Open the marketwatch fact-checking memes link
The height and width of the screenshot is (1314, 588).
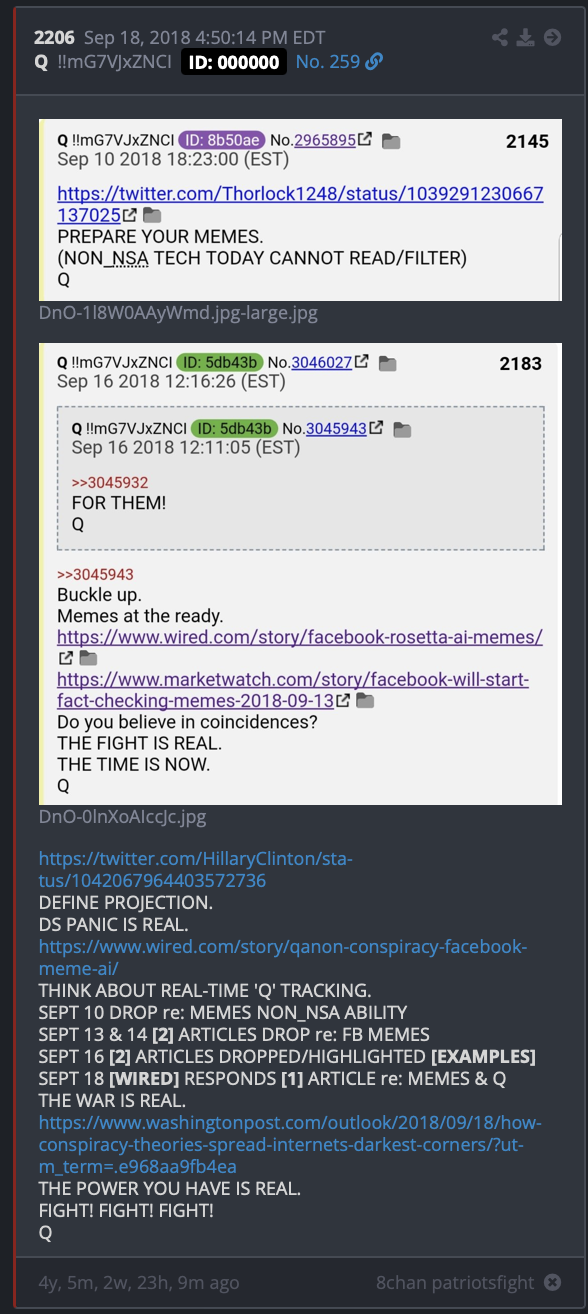(x=293, y=690)
